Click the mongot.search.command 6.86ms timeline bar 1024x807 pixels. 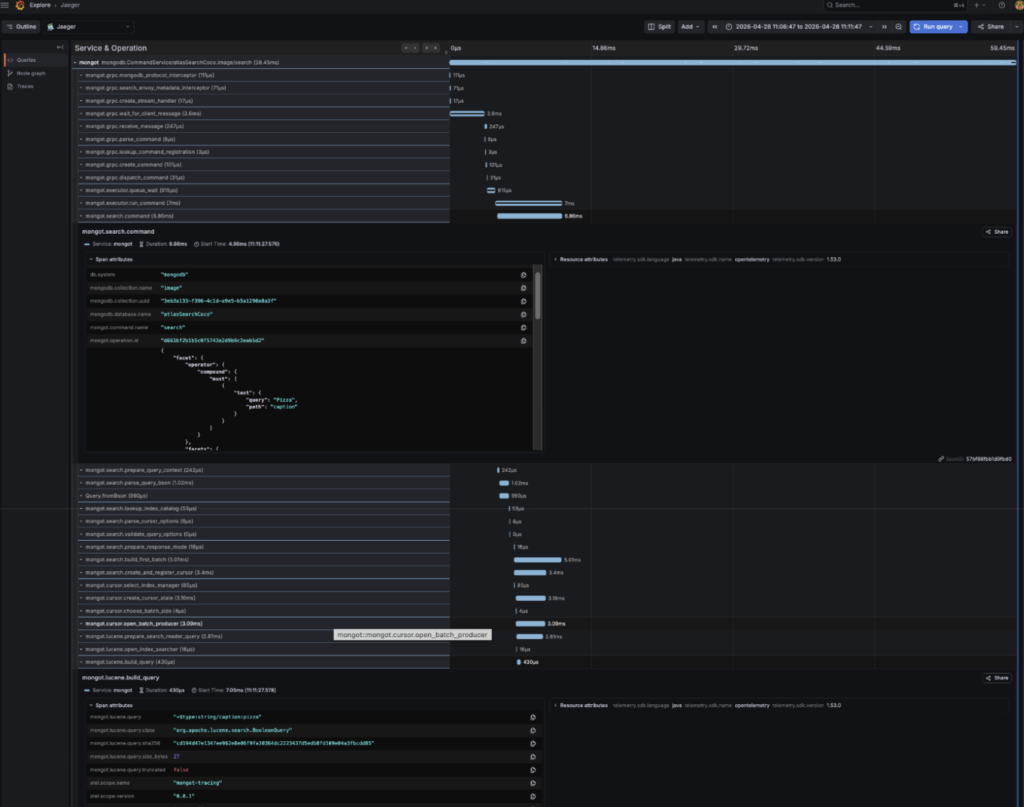529,216
